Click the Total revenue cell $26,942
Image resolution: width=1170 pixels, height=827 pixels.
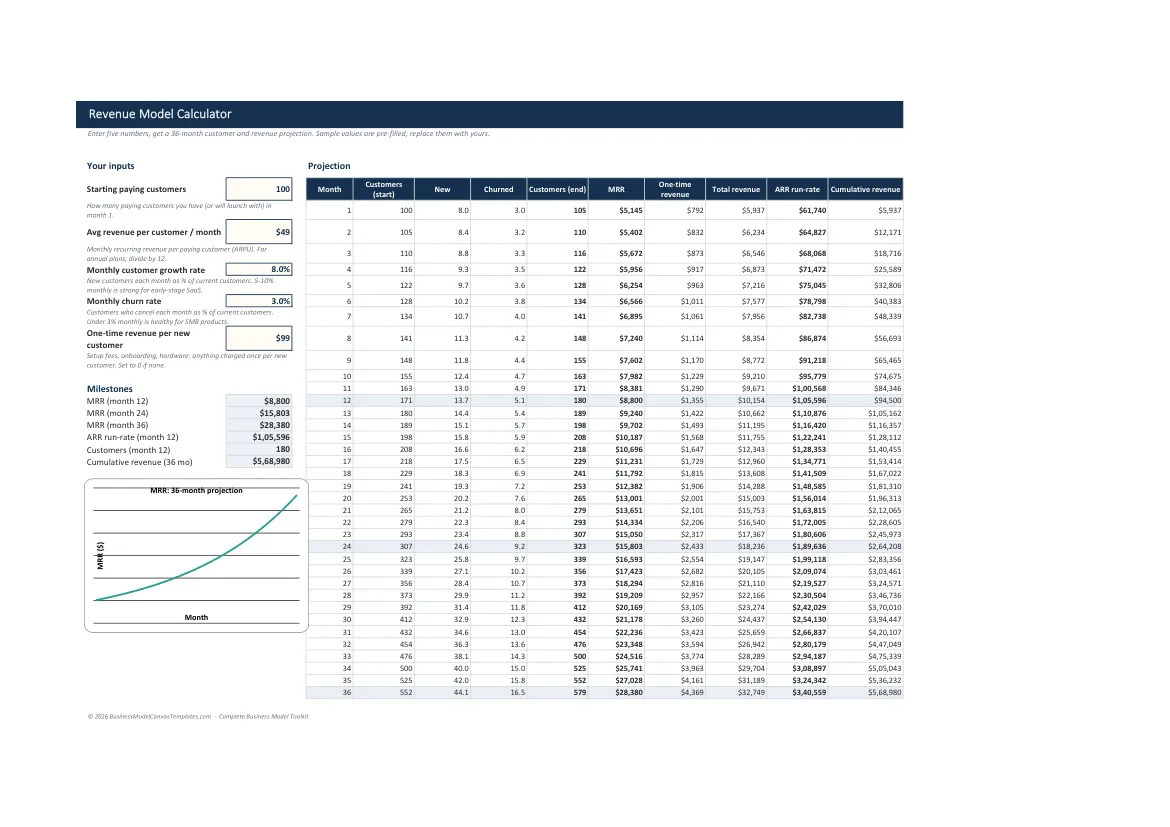click(736, 644)
